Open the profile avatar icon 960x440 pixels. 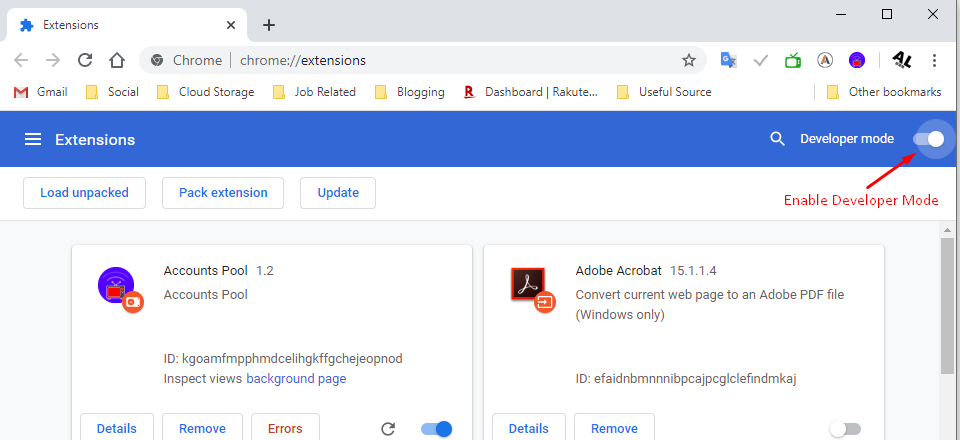pyautogui.click(x=902, y=60)
